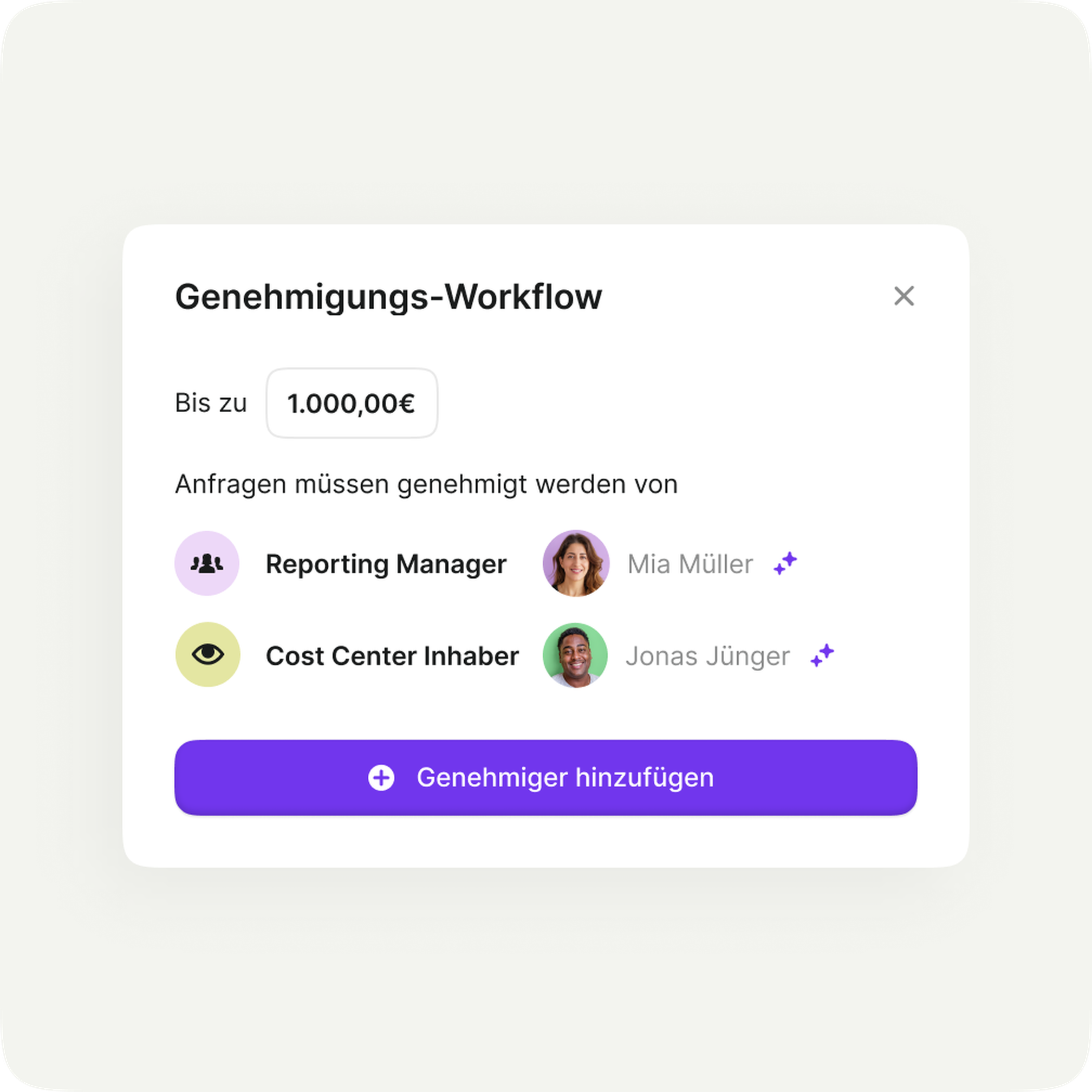
Task: Click the text Anfragen müssen genehmigt werden von
Action: coord(426,484)
